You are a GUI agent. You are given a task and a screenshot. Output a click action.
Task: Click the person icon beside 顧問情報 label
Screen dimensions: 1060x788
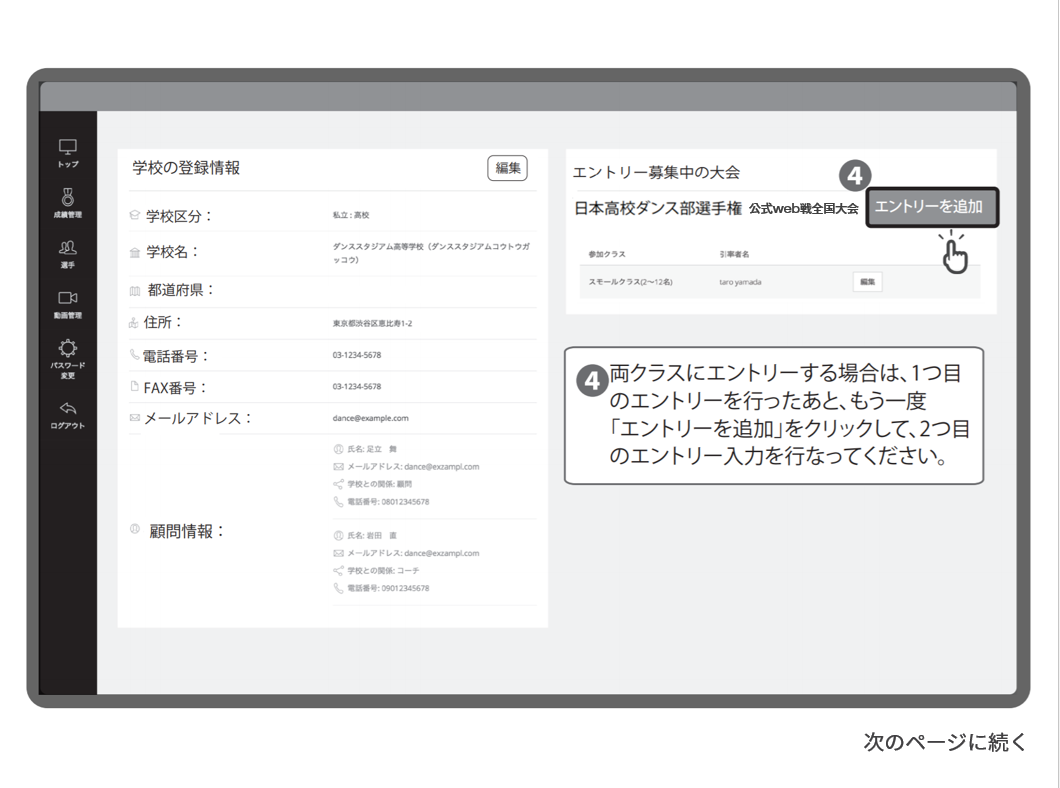pyautogui.click(x=135, y=528)
